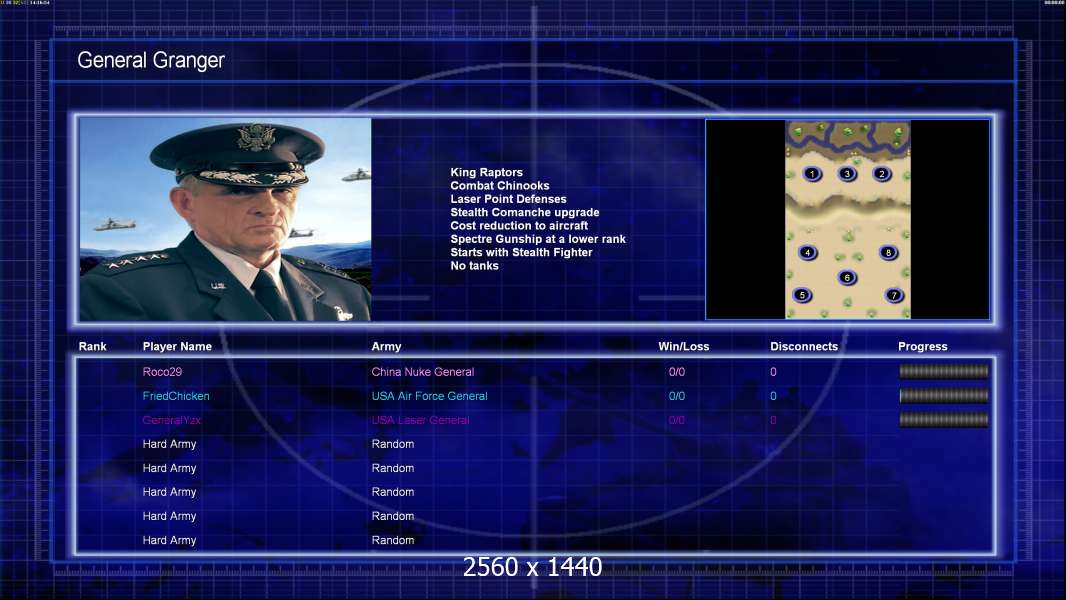Select player name Roco29

[x=162, y=372]
